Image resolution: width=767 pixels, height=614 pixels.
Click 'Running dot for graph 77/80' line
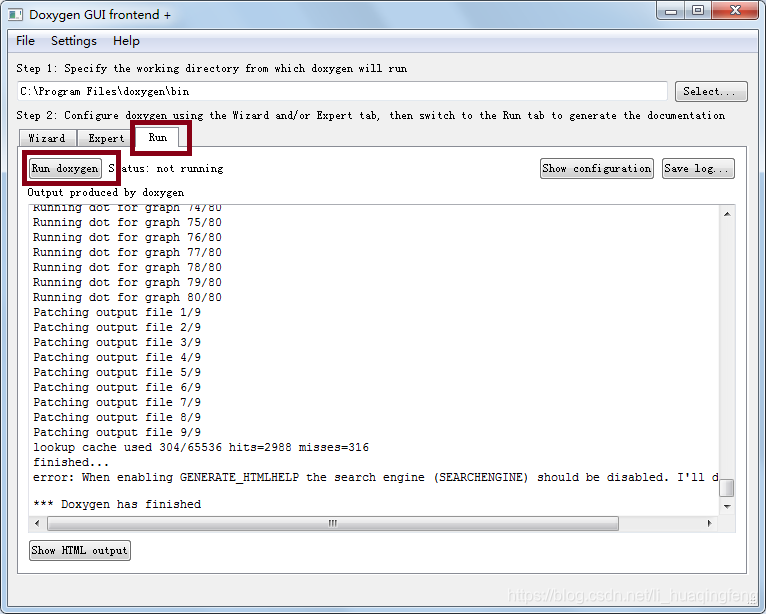pos(127,252)
